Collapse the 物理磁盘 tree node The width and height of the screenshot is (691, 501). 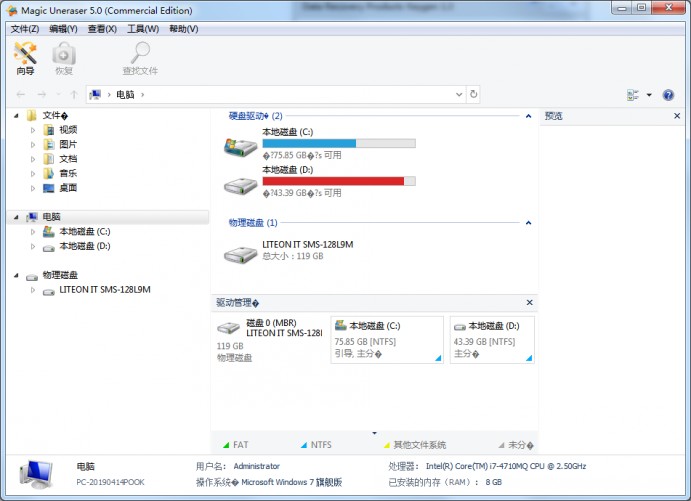pos(16,275)
